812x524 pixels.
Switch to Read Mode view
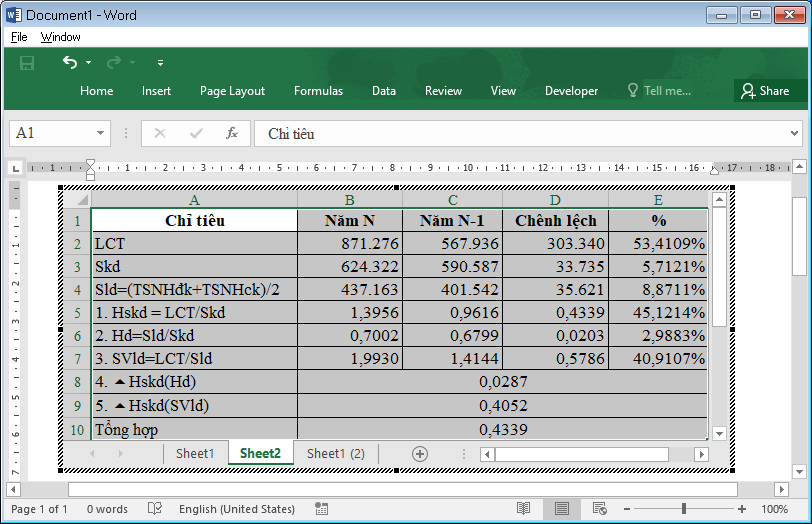coord(525,509)
